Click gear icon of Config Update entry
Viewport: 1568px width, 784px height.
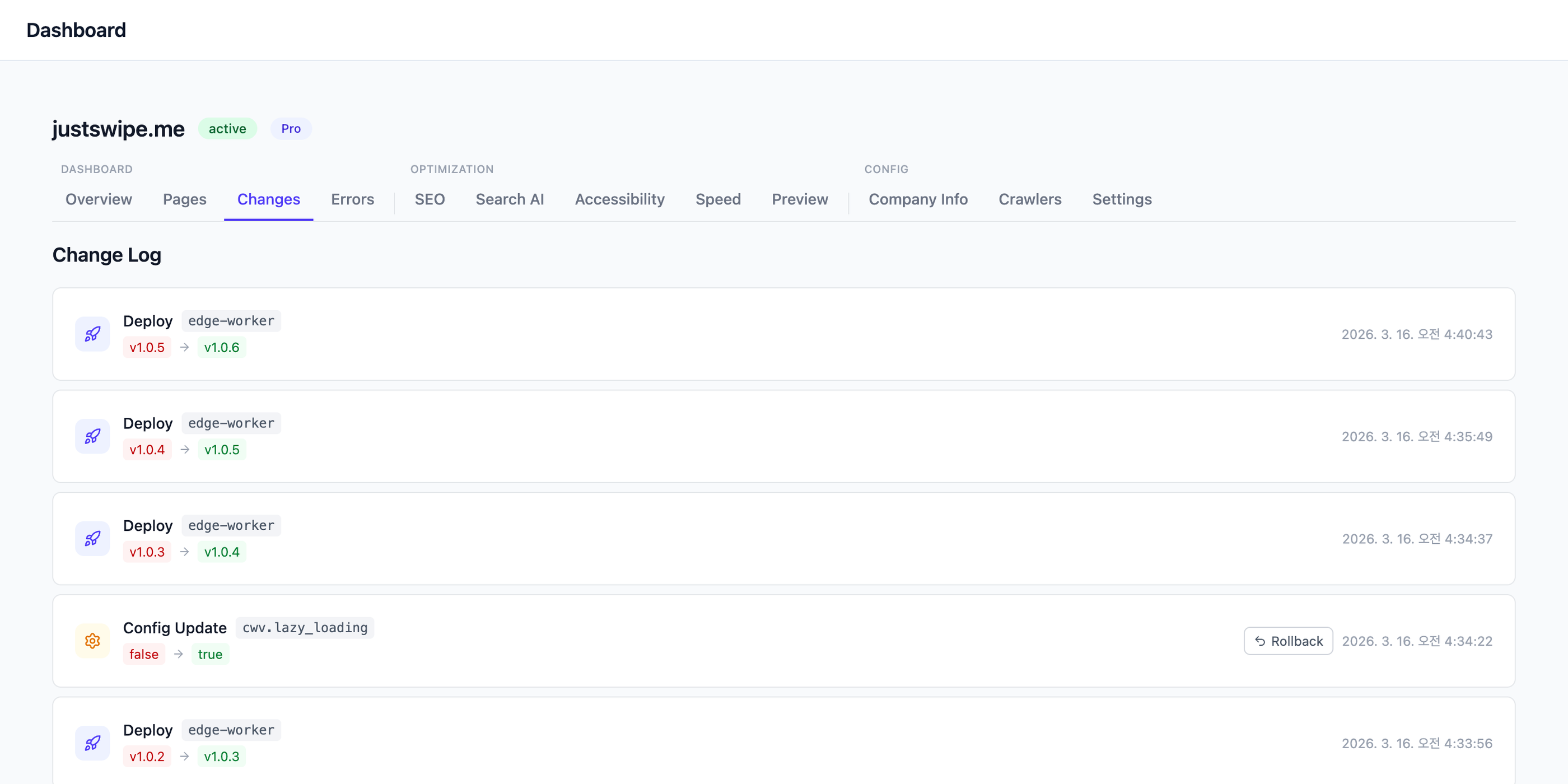[92, 641]
